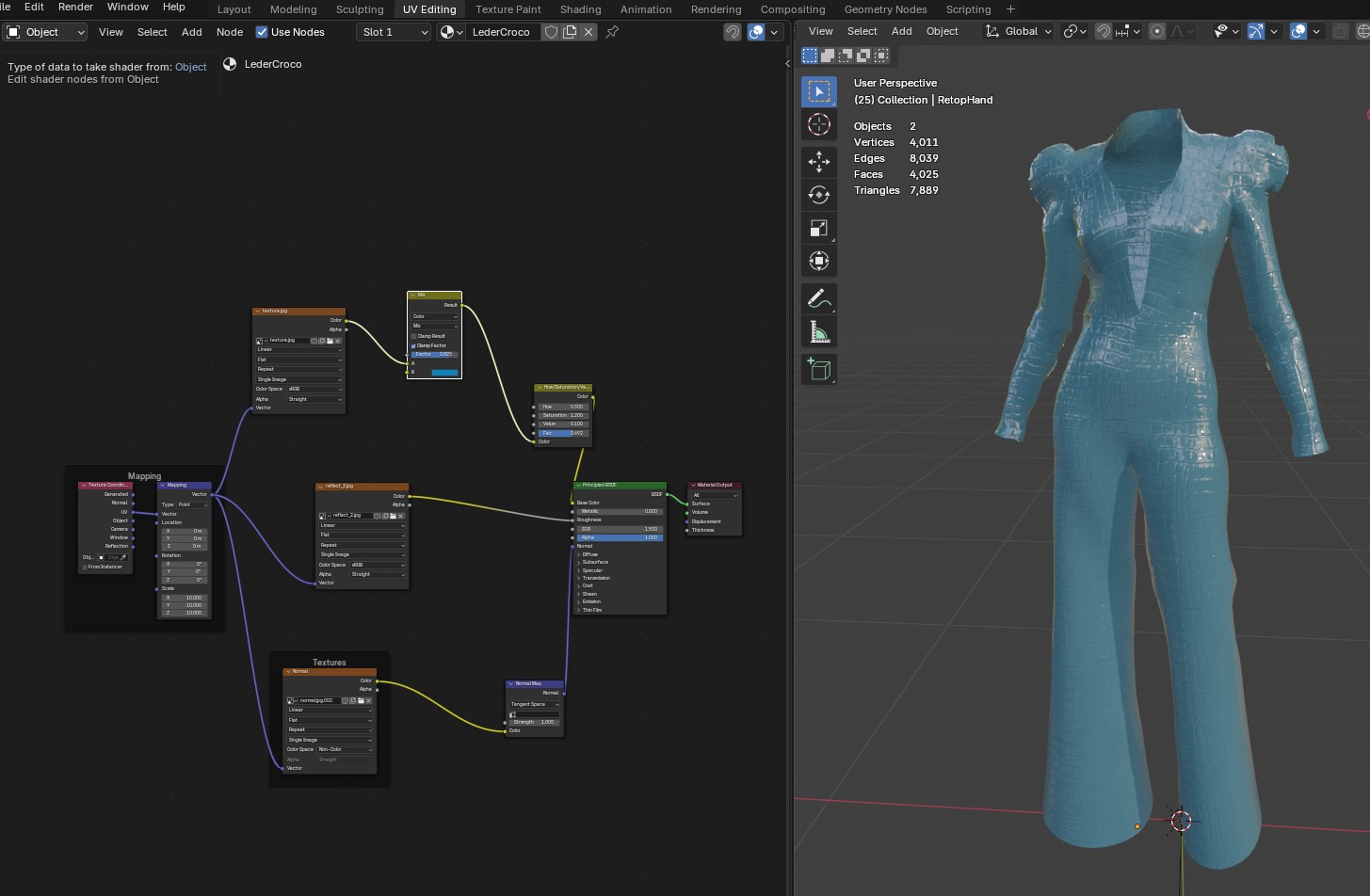
Task: Open the Slot 1 material slot dropdown
Action: pyautogui.click(x=394, y=32)
